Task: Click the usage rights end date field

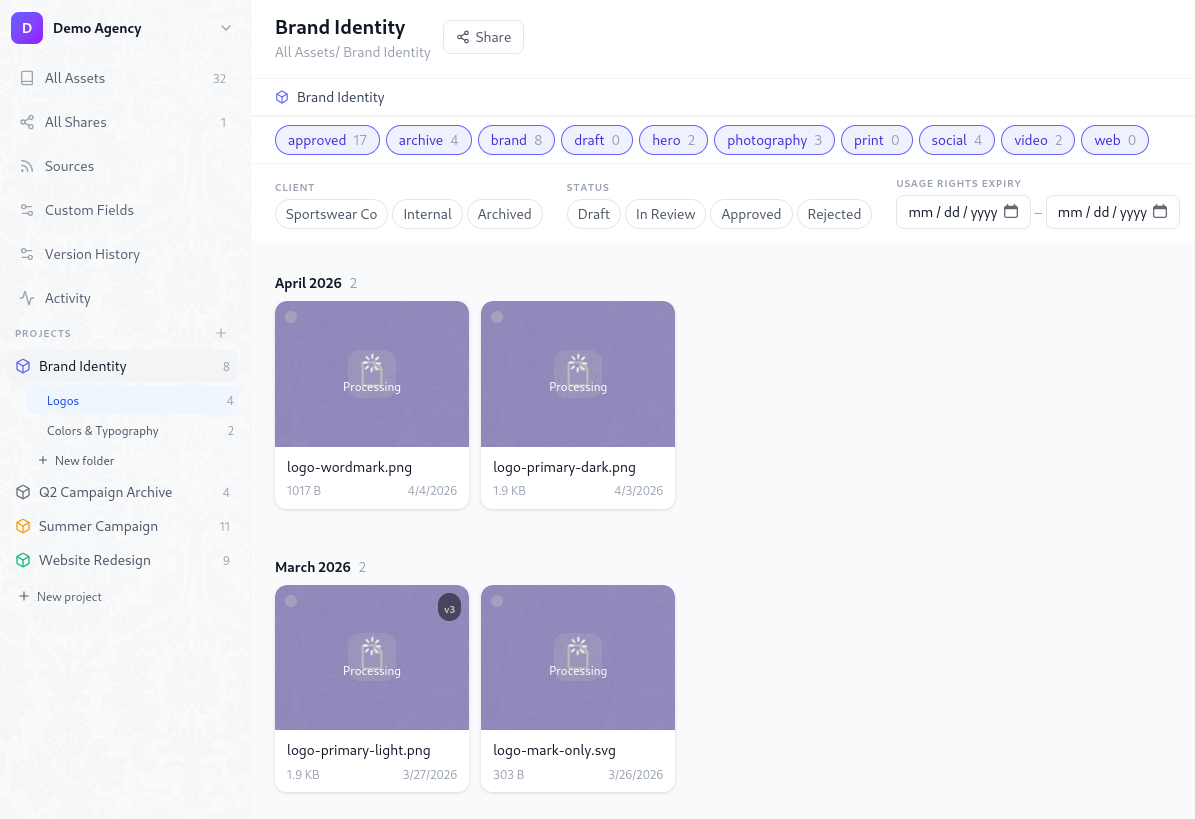Action: pyautogui.click(x=1113, y=212)
